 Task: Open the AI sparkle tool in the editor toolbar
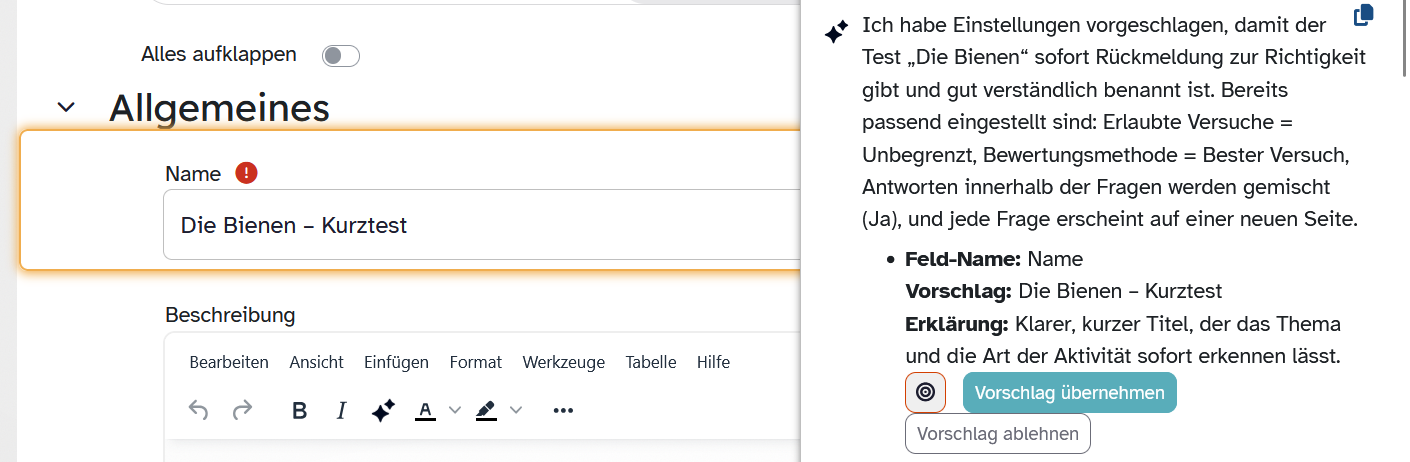(383, 410)
